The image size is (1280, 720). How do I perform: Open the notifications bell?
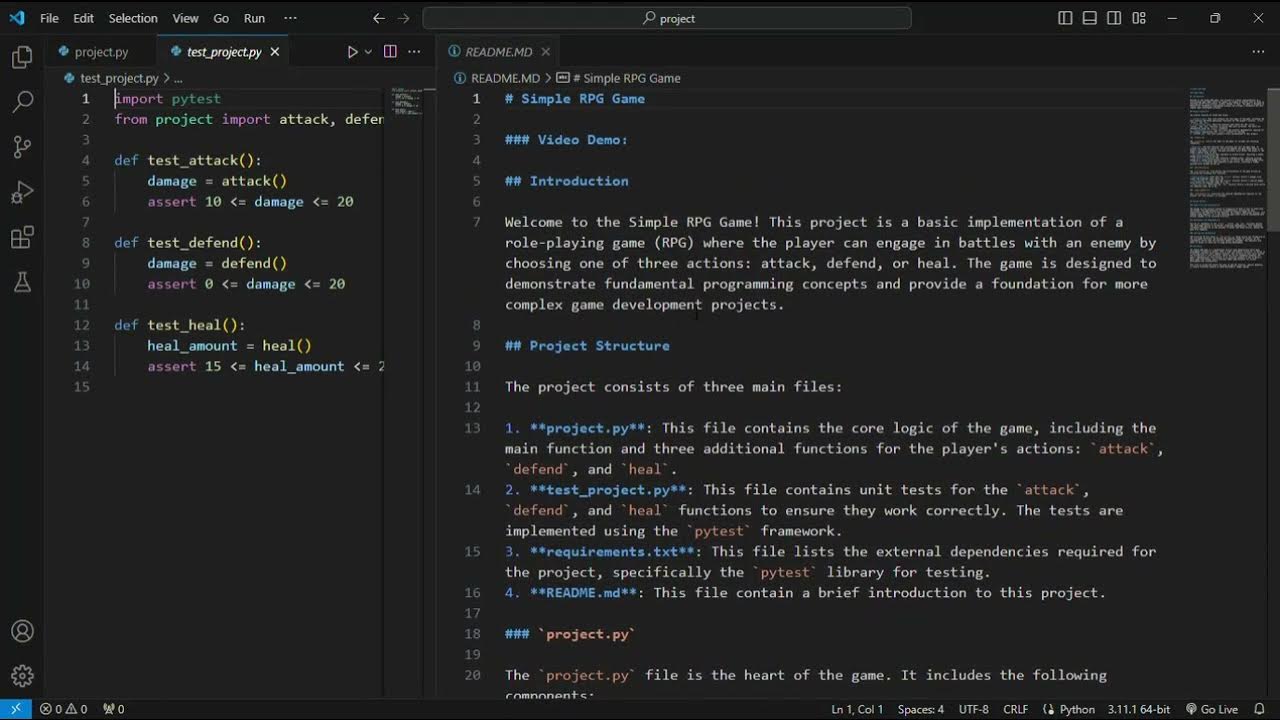1260,709
